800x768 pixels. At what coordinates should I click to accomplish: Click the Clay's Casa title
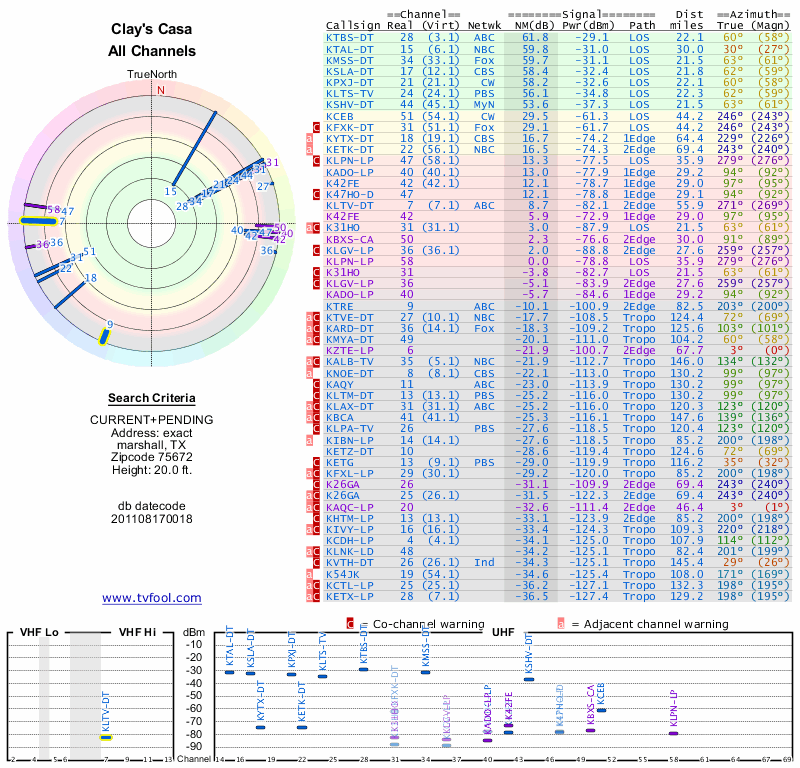[x=152, y=29]
